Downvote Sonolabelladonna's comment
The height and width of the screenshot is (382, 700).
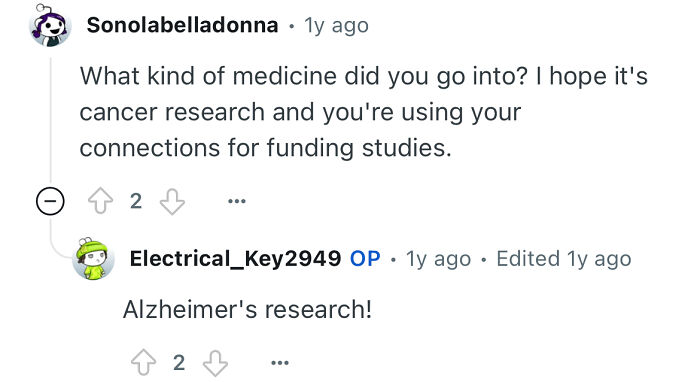[x=172, y=201]
